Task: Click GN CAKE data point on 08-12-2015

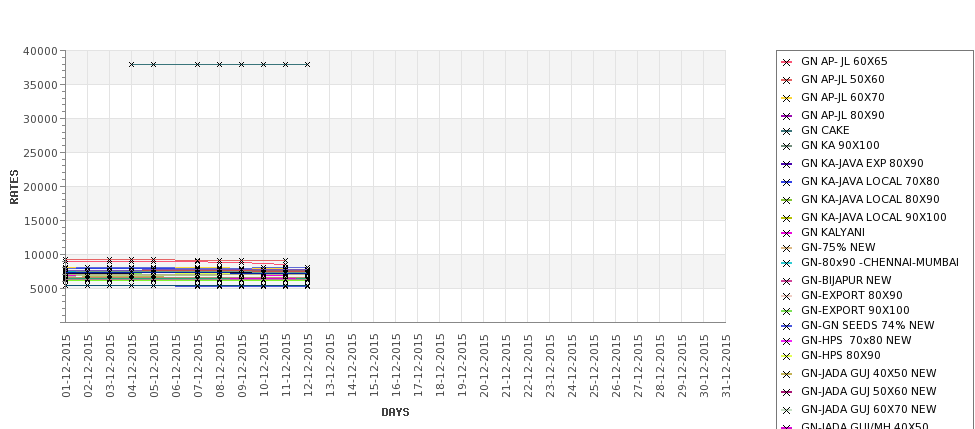Action: click(x=219, y=65)
